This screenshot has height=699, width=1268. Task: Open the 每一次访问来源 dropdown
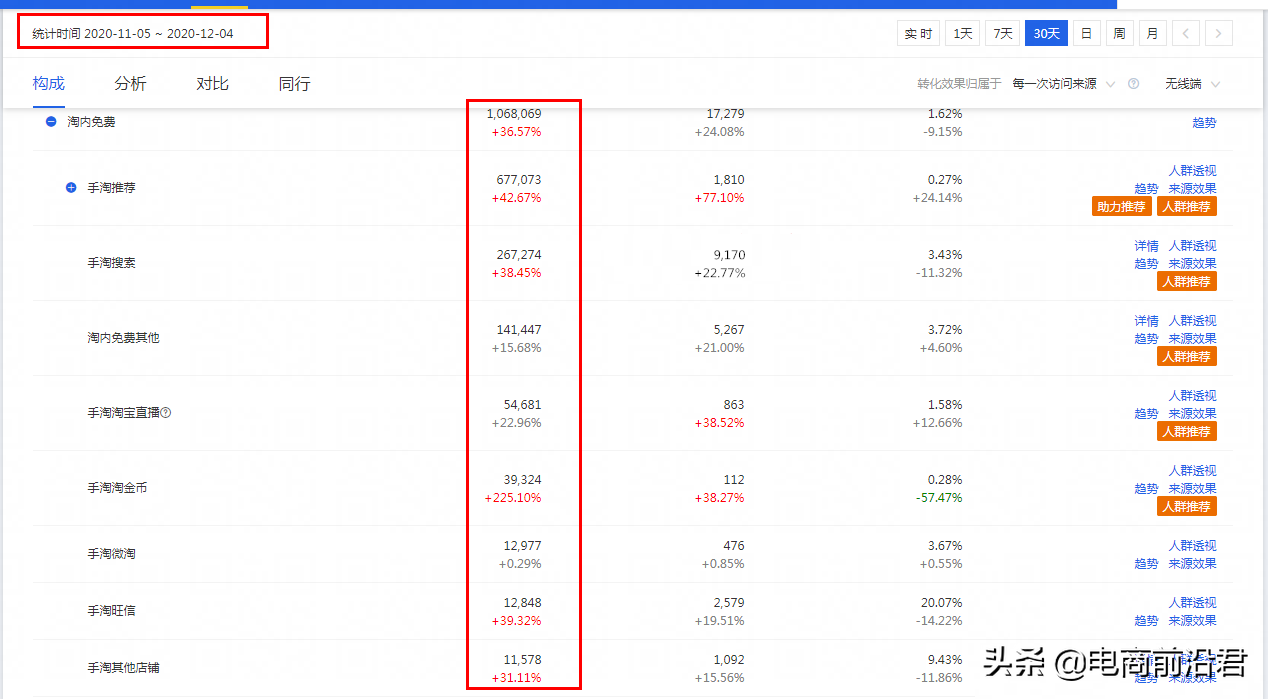coord(1063,84)
